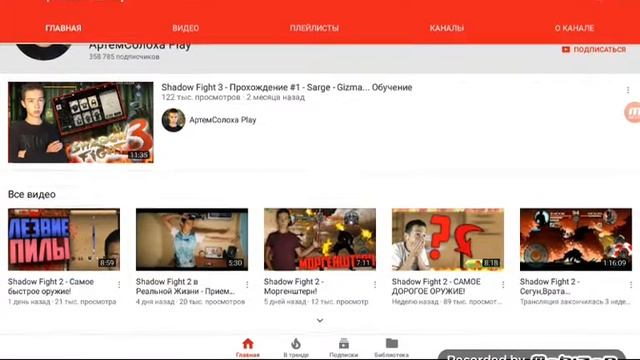
Task: Switch to the КАНАЛЫ tab
Action: pyautogui.click(x=447, y=28)
